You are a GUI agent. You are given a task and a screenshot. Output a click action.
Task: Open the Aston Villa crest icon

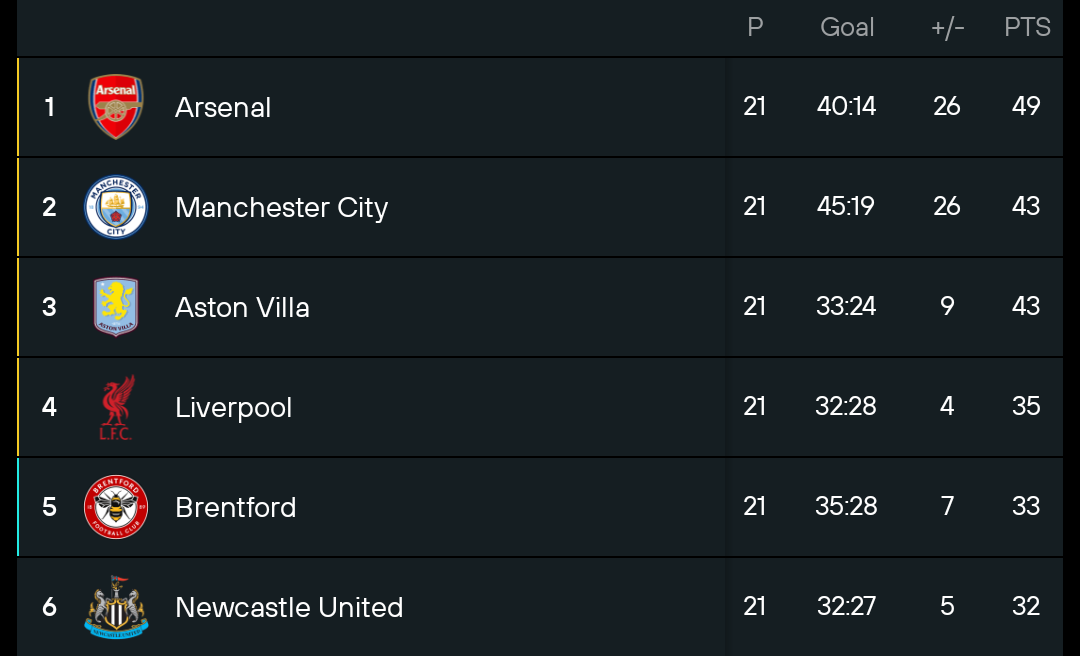coord(116,307)
